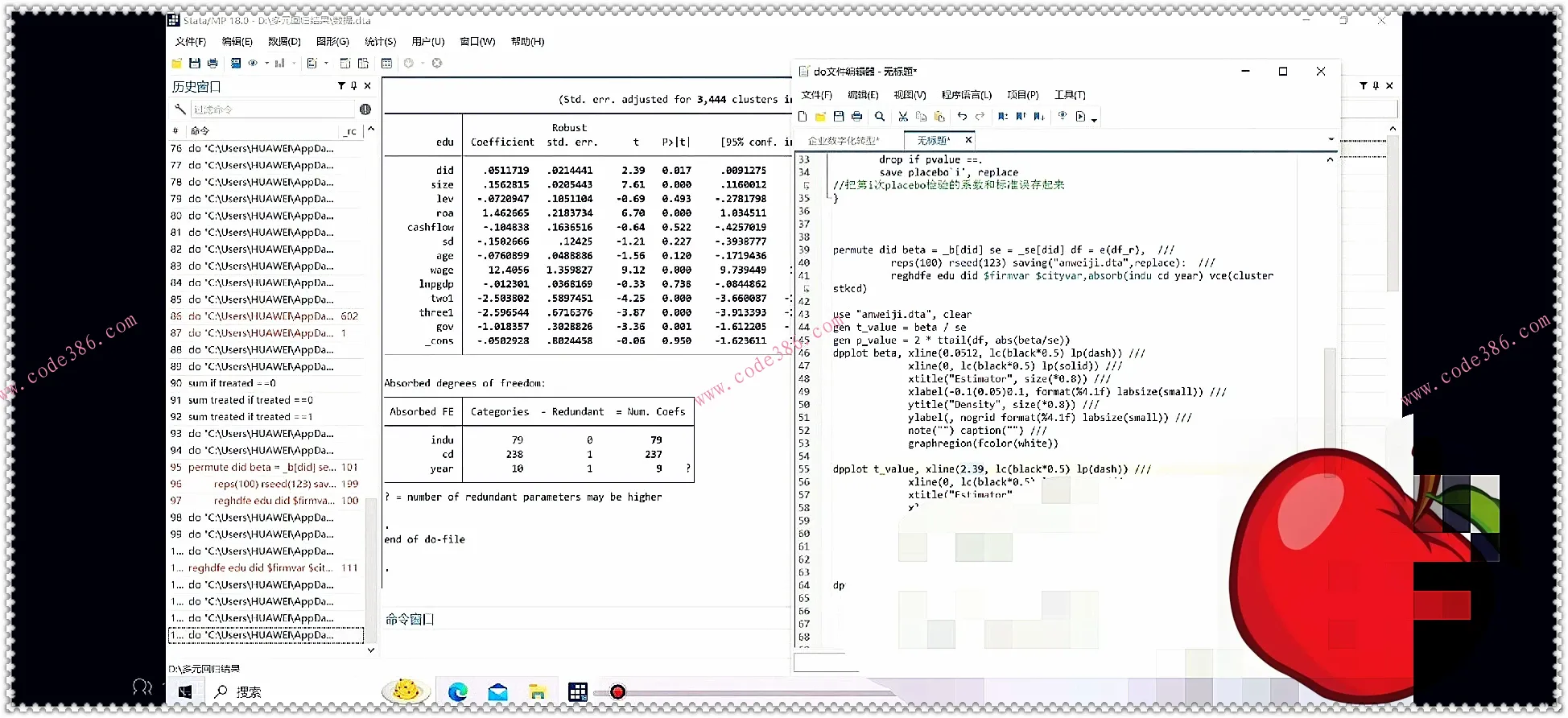Open the 统计(S) menu in Stata
The image size is (1568, 718).
pyautogui.click(x=380, y=42)
